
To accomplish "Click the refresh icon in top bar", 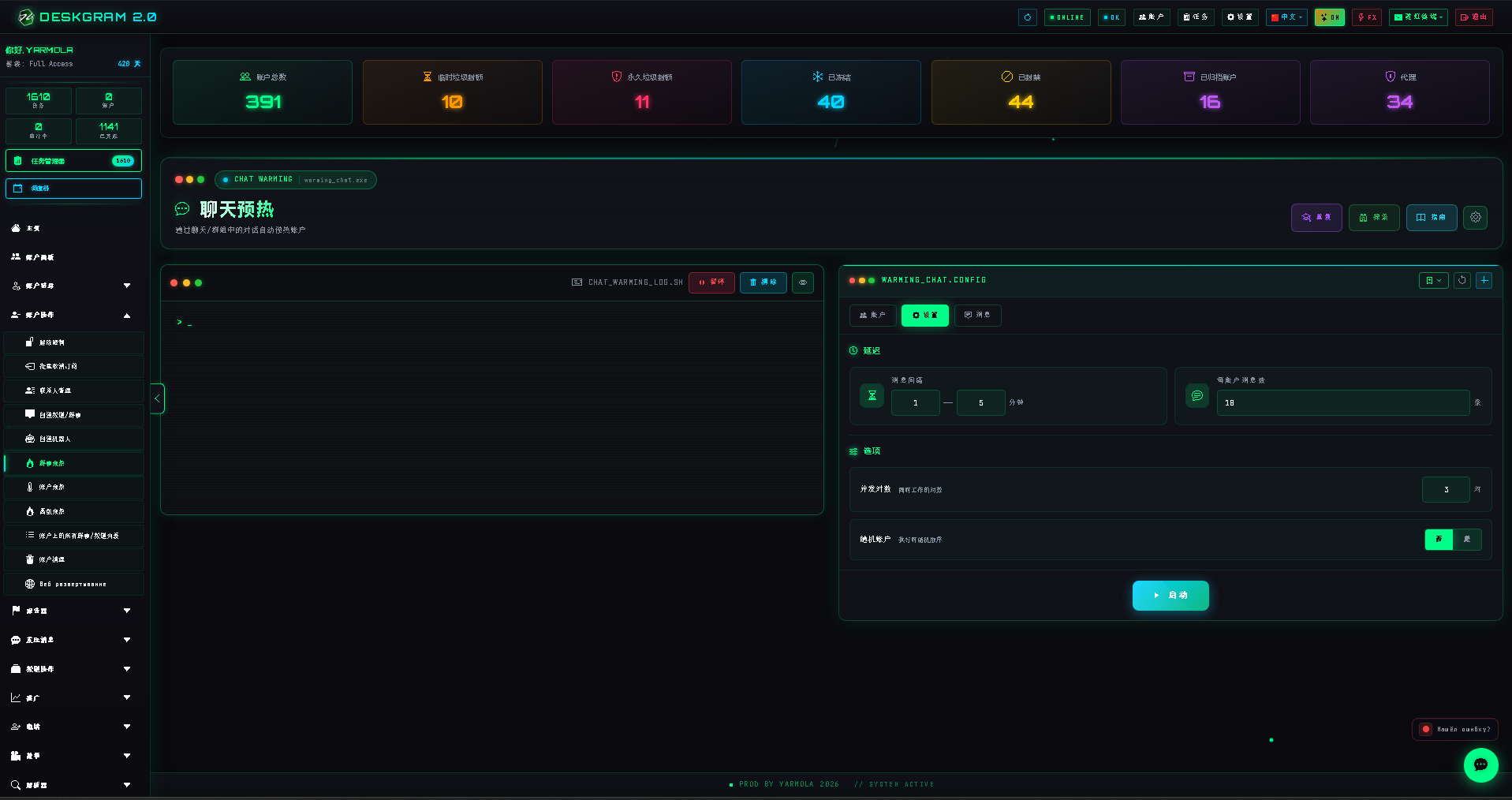I will tap(1027, 17).
